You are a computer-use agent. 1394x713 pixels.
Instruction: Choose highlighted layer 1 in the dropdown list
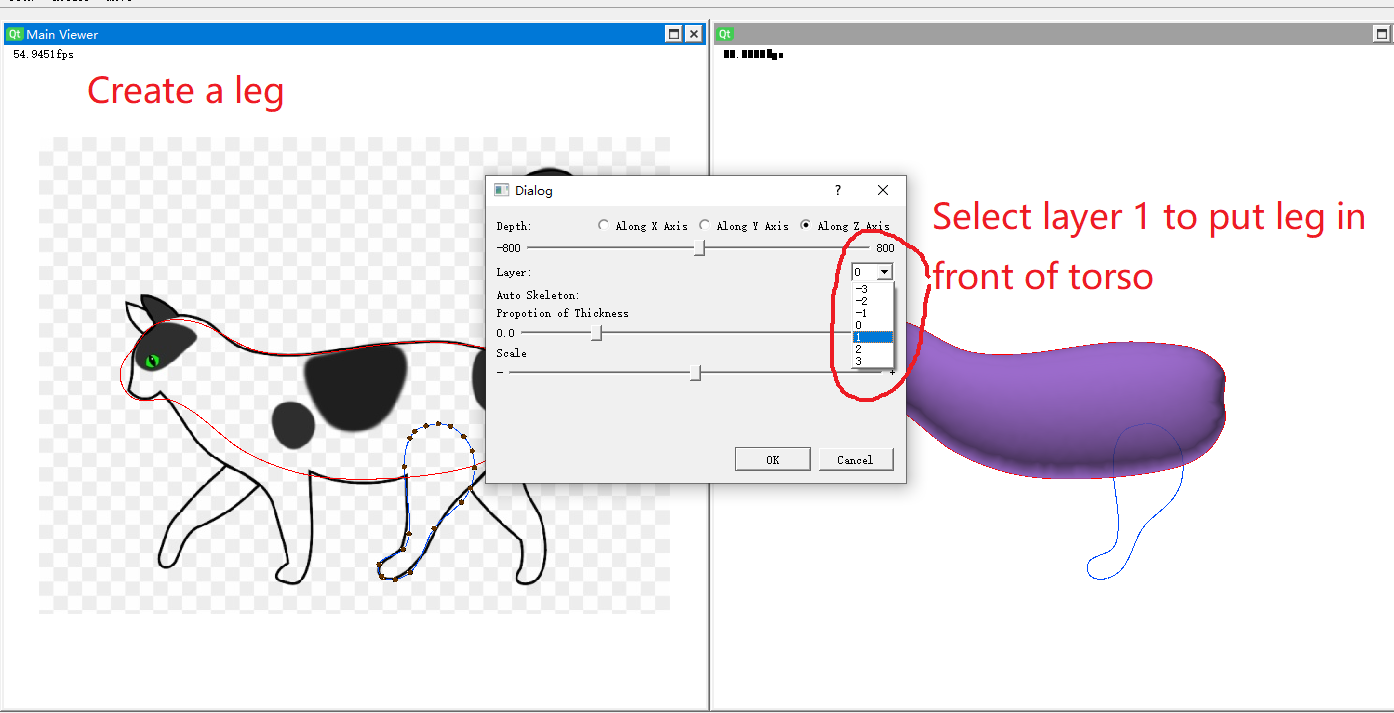click(872, 337)
